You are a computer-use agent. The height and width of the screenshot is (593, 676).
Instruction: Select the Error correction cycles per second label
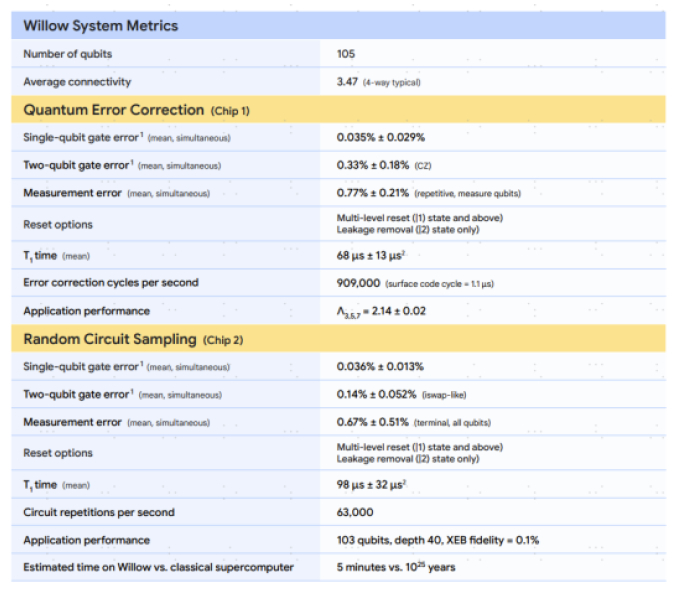coord(110,283)
